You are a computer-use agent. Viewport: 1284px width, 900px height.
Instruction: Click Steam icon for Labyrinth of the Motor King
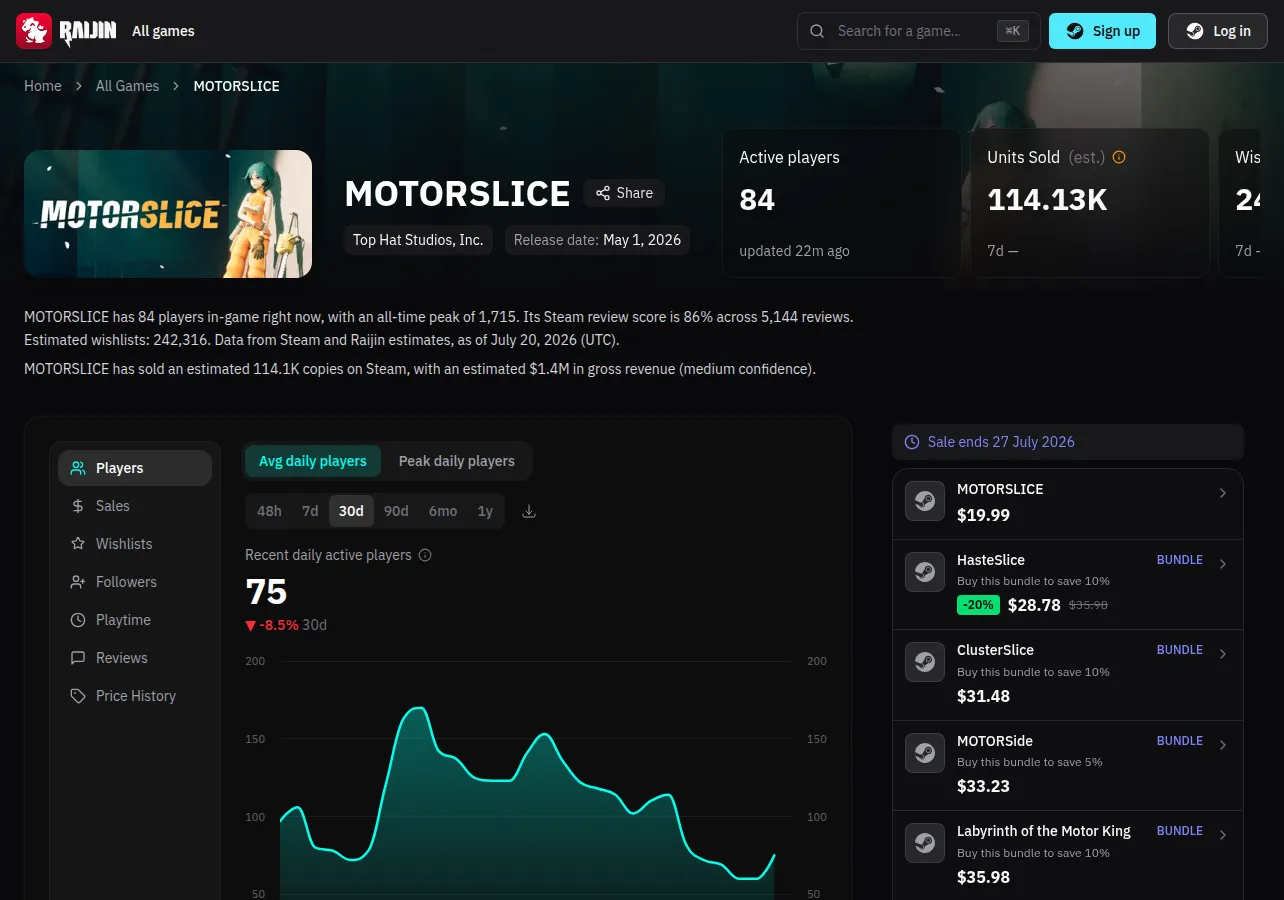(925, 843)
